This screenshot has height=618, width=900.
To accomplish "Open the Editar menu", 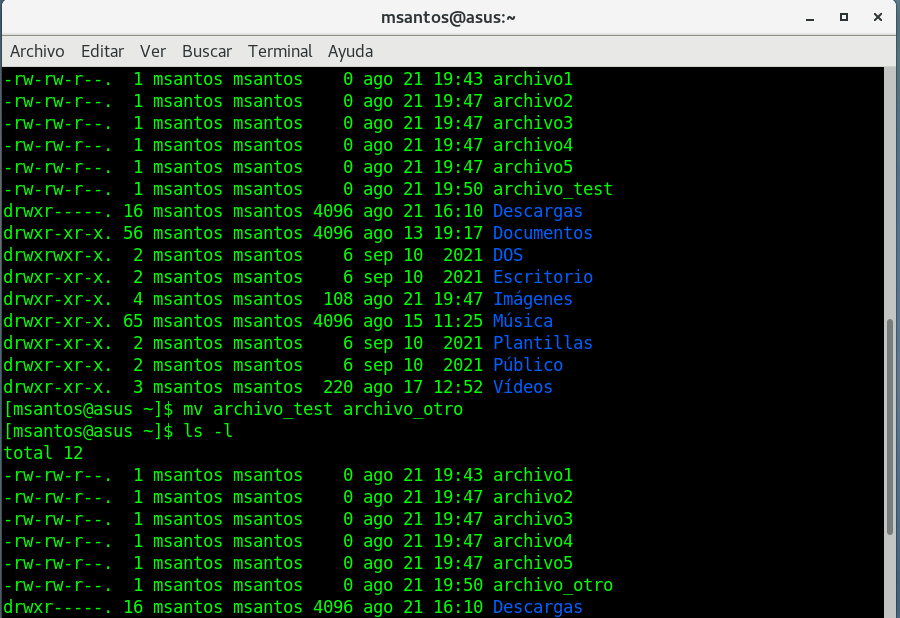I will [102, 51].
